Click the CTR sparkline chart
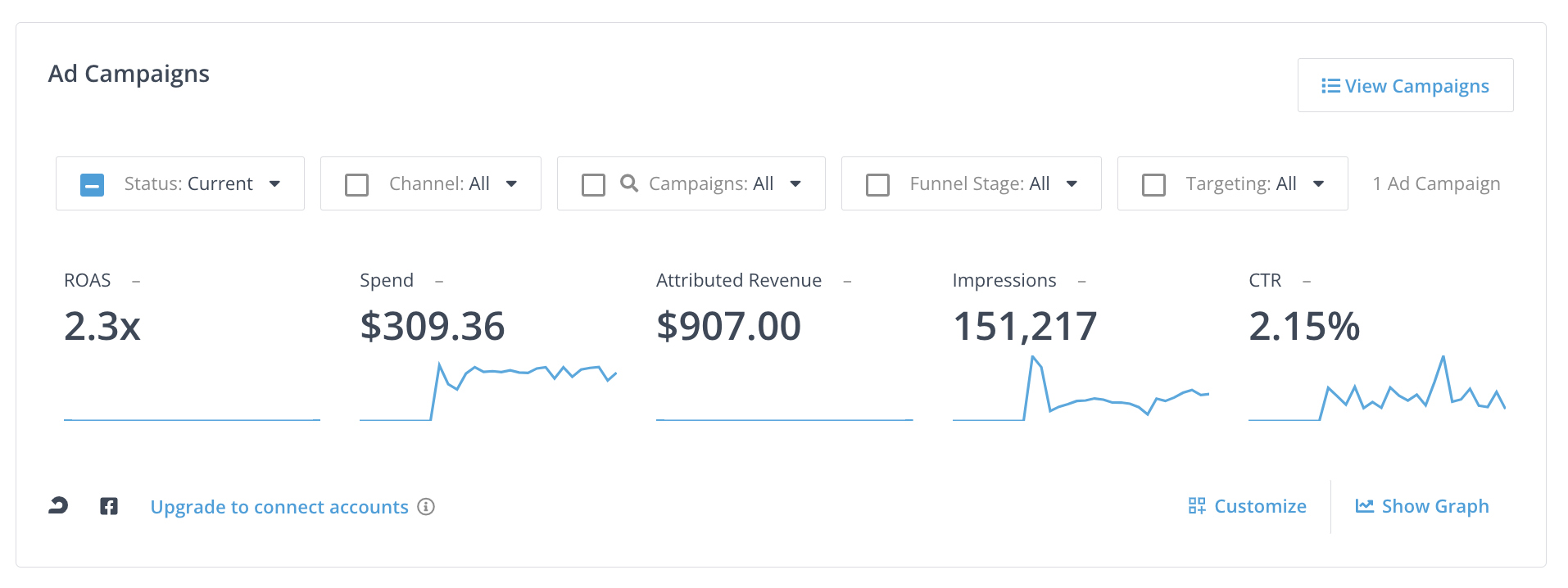The image size is (1568, 588). (1376, 388)
